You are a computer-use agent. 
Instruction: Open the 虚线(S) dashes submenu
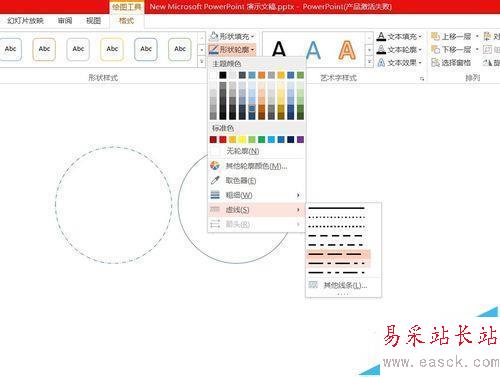[x=257, y=210]
